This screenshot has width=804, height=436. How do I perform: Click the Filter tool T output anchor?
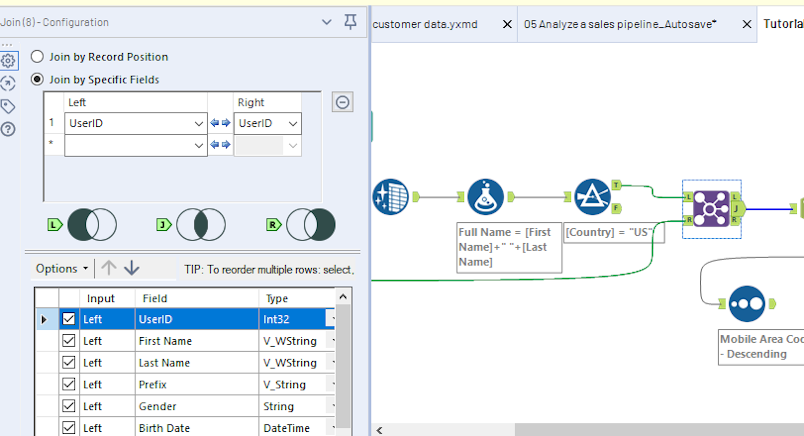(616, 185)
